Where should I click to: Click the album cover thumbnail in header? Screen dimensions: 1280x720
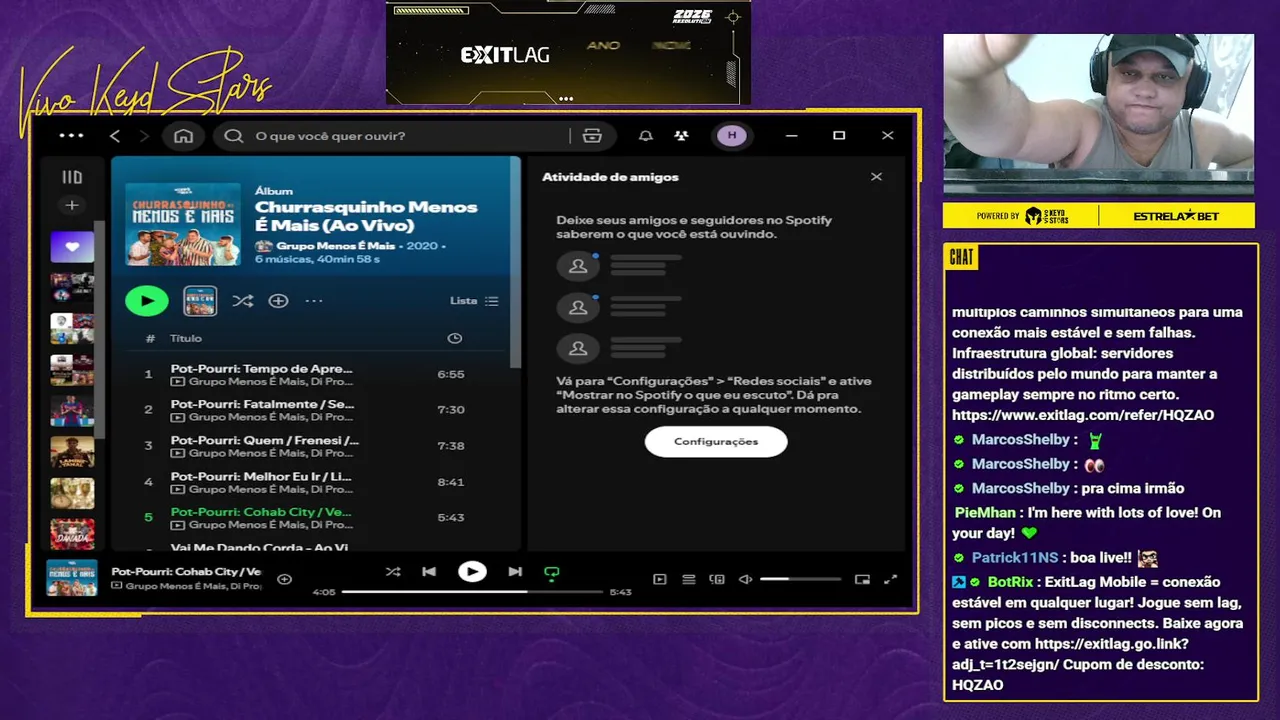click(183, 224)
